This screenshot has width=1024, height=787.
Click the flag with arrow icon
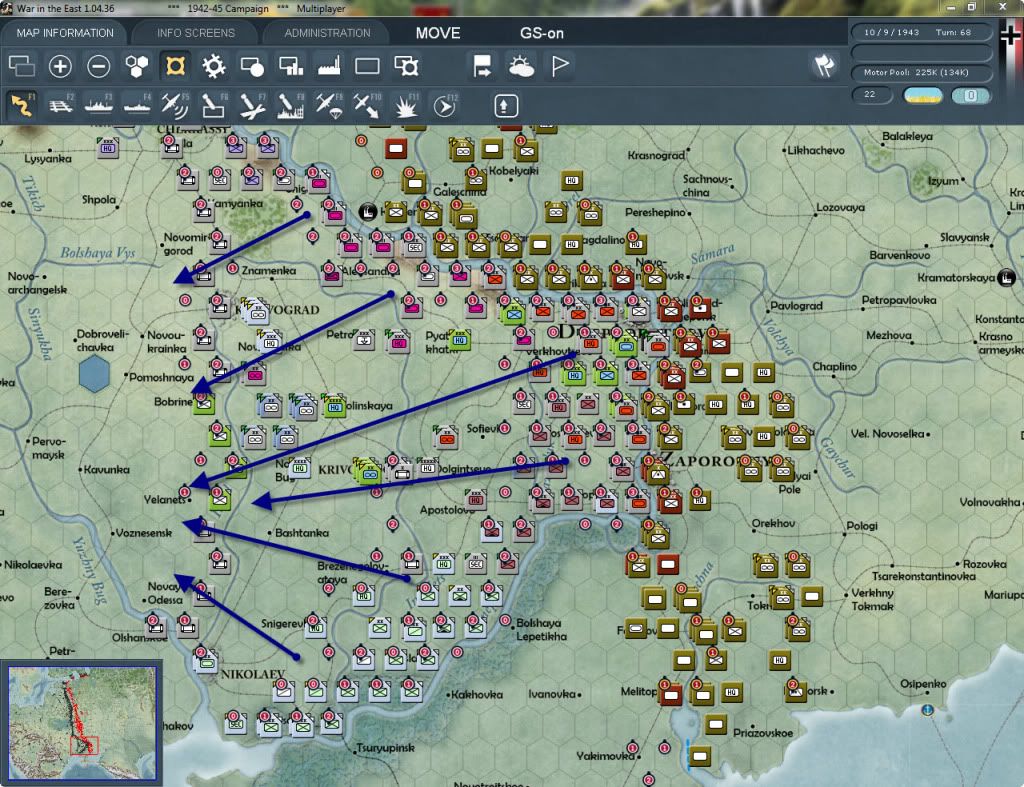(x=482, y=66)
